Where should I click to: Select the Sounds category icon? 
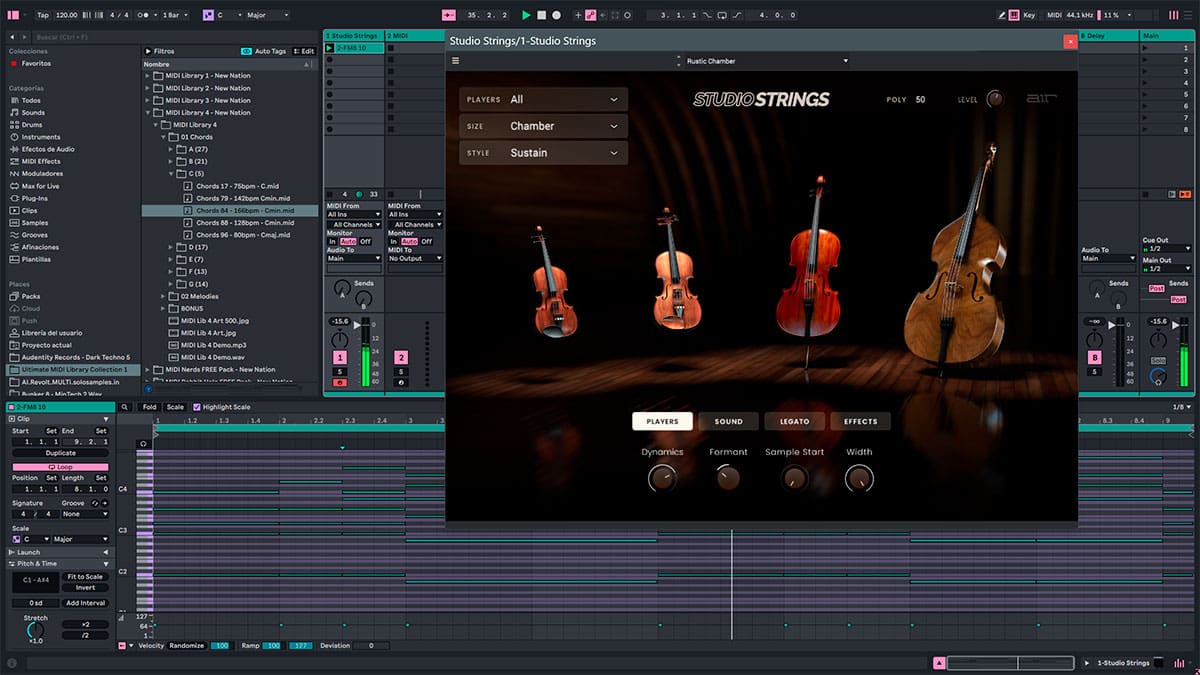pos(14,113)
